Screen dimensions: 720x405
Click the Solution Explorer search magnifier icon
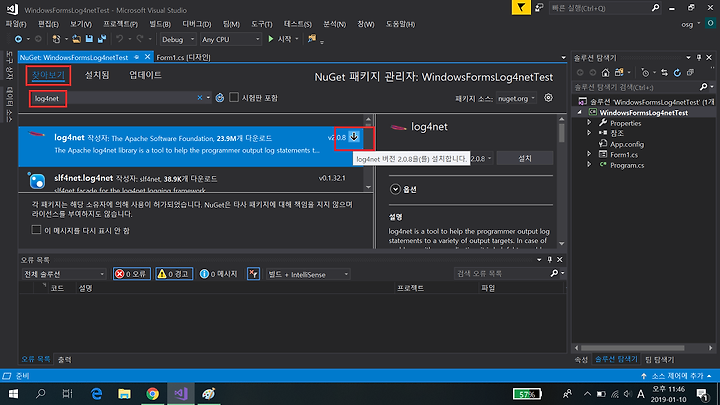(x=703, y=87)
